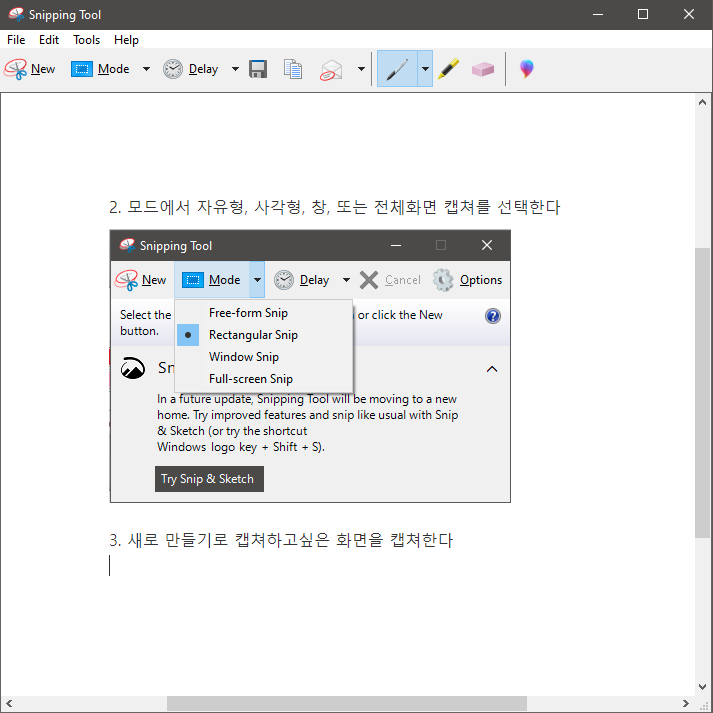Open Edit with Paint 3D icon

pyautogui.click(x=527, y=69)
